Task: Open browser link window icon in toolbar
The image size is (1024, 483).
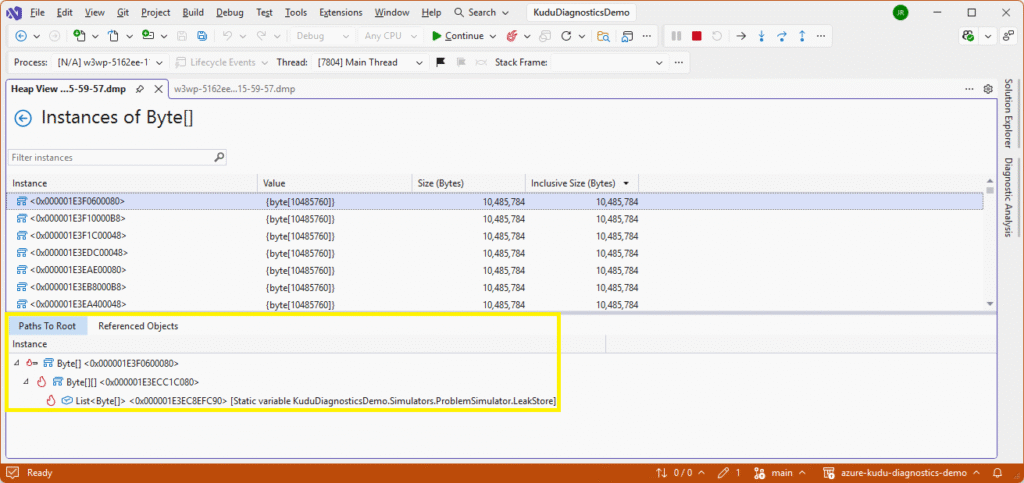Action: [628, 36]
